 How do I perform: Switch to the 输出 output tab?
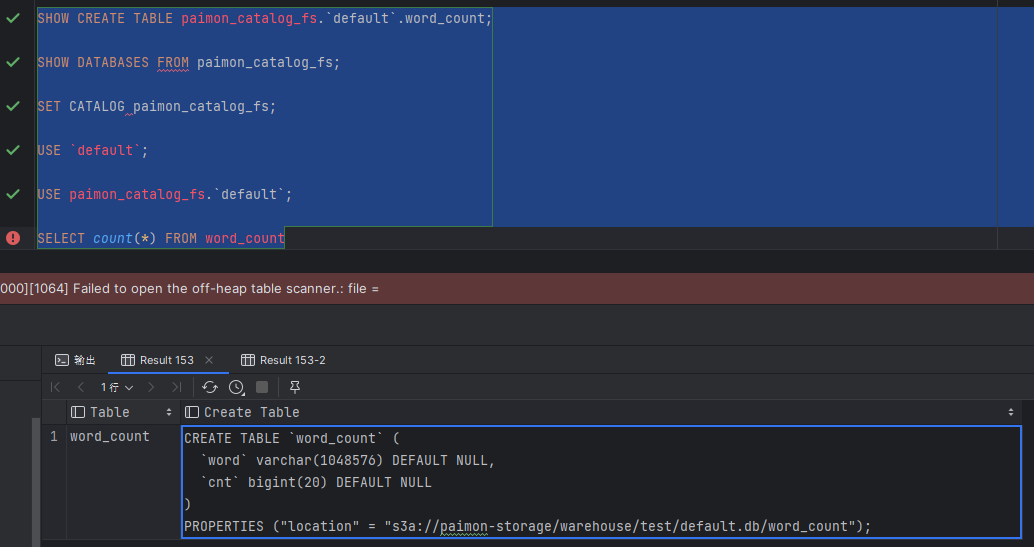tap(75, 360)
